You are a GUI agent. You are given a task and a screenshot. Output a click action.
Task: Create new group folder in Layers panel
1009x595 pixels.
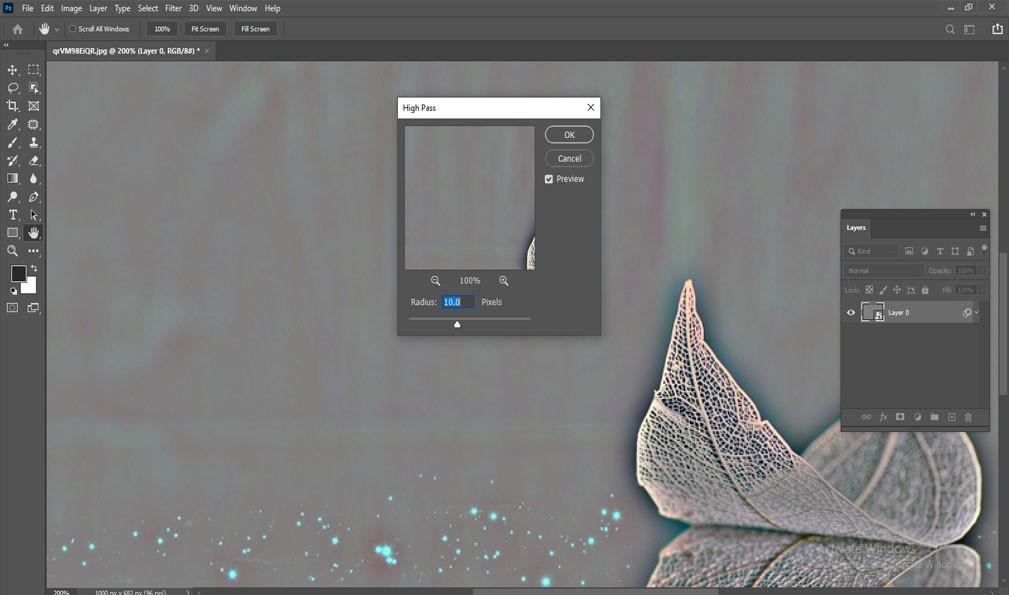(934, 417)
